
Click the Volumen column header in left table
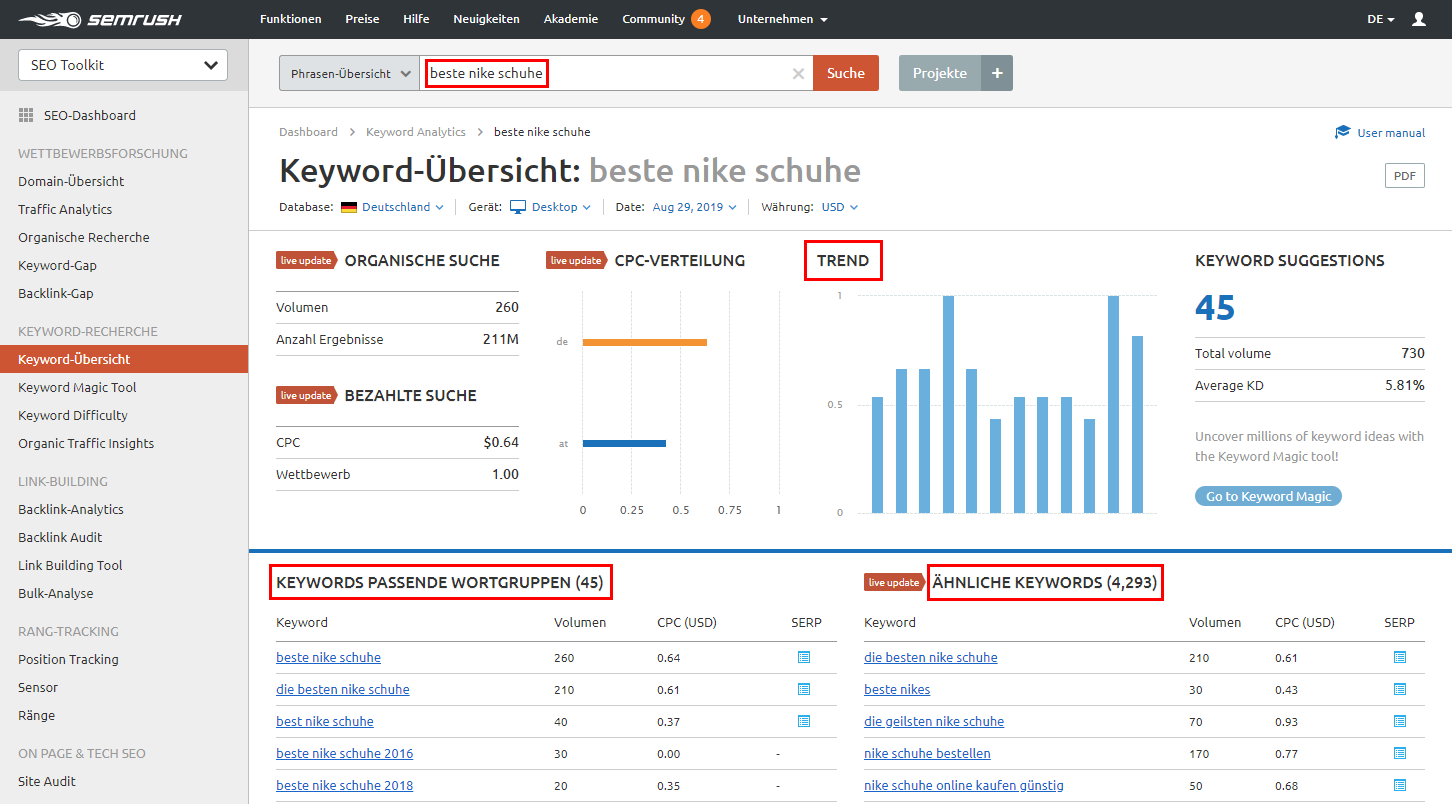tap(580, 622)
